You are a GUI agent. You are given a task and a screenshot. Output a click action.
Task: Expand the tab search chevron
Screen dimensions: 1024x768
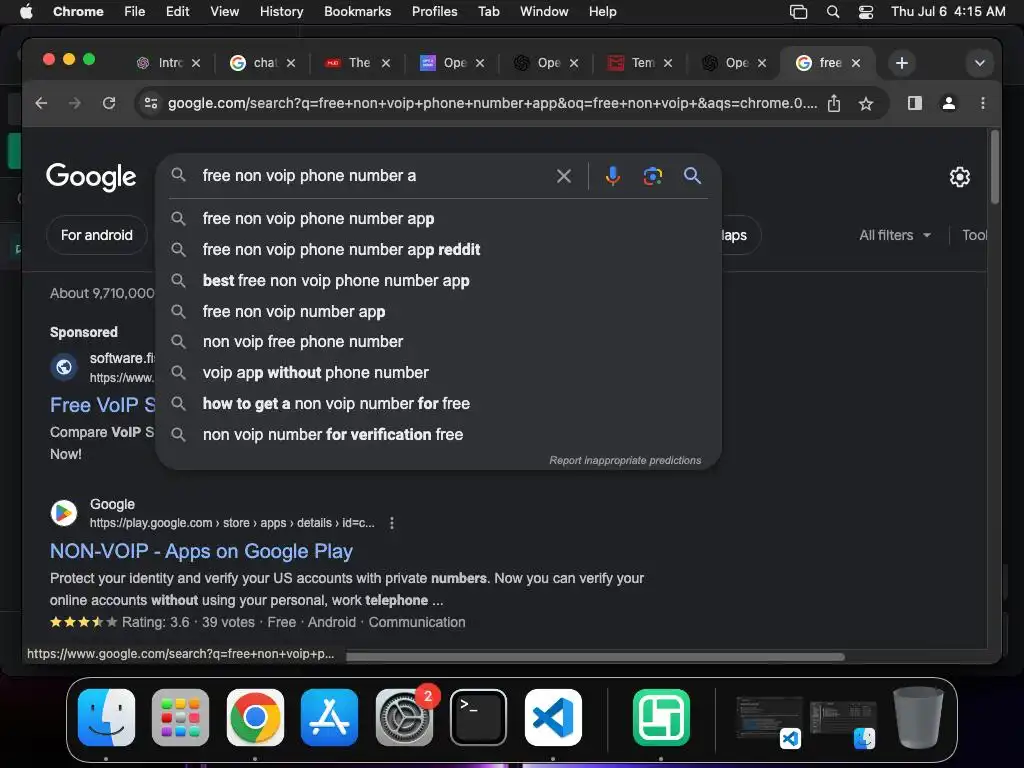pyautogui.click(x=980, y=63)
